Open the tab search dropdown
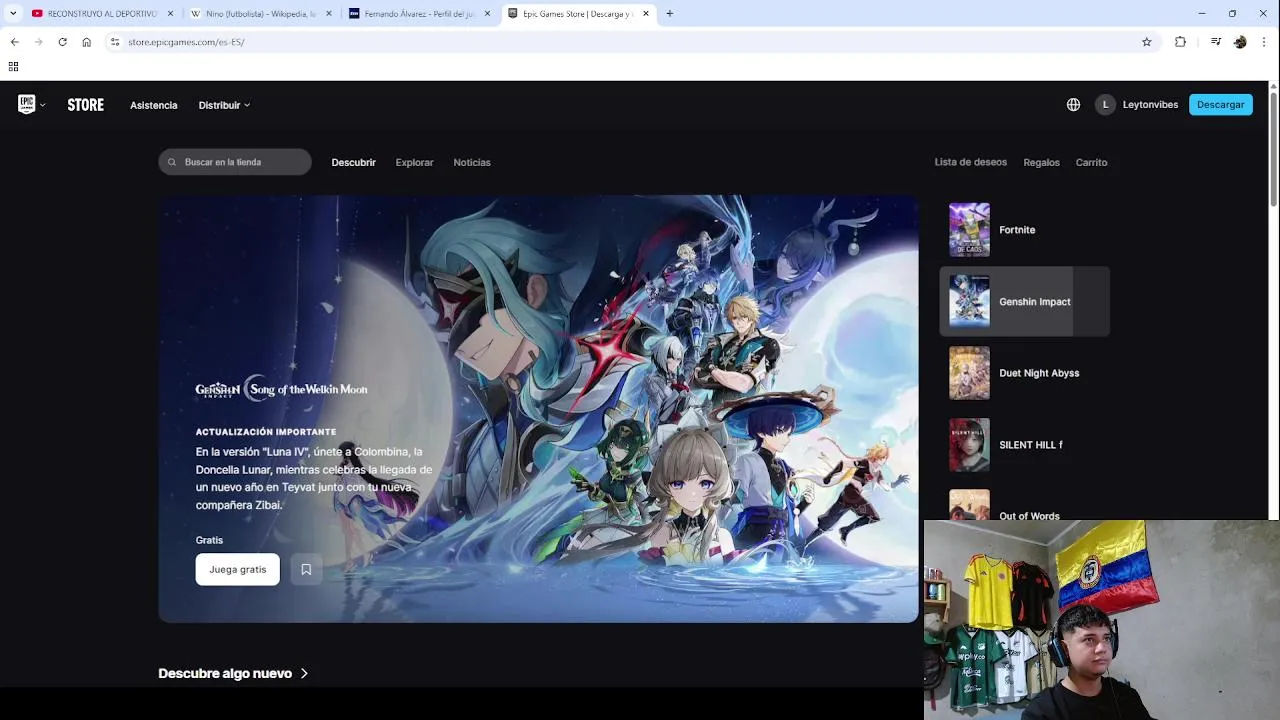The width and height of the screenshot is (1280, 720). point(13,13)
